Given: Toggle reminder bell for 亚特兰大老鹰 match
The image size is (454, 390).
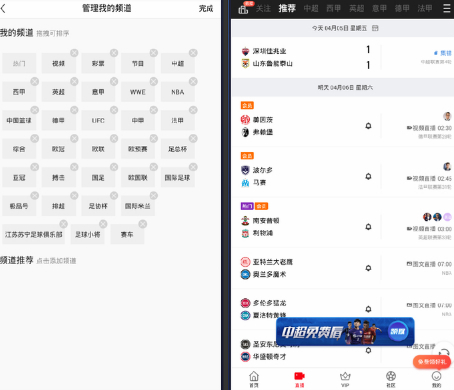Looking at the screenshot, I should click(x=368, y=268).
